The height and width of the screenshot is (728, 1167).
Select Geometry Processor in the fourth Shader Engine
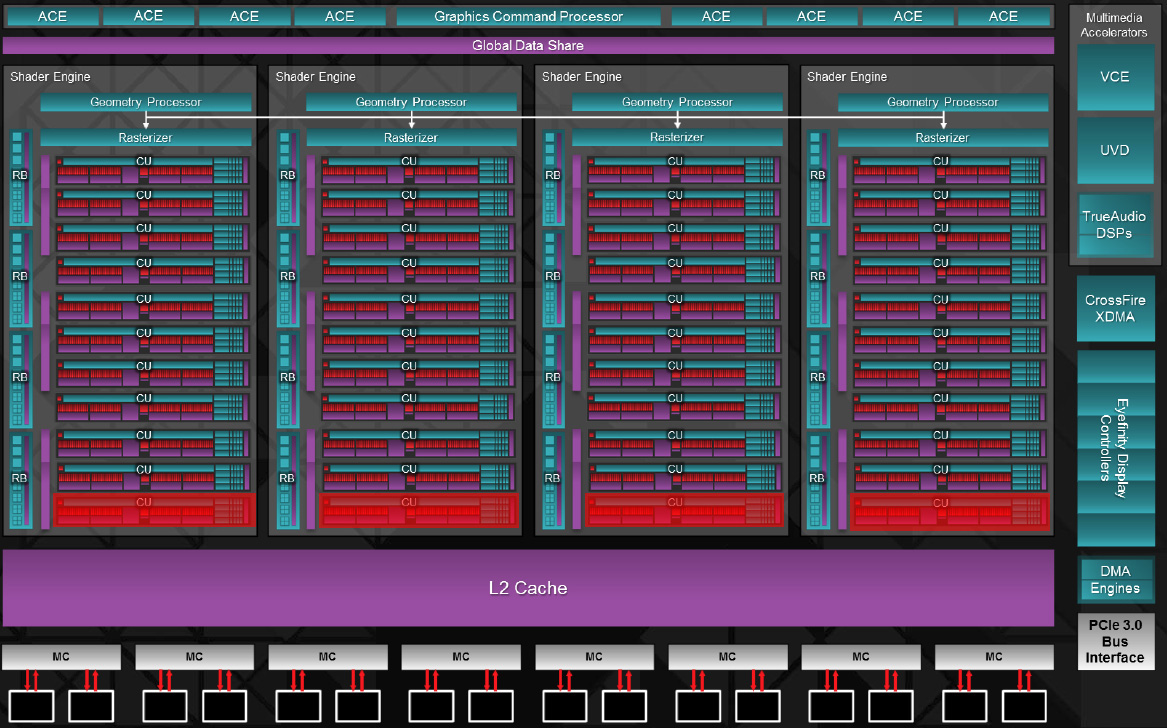(943, 102)
